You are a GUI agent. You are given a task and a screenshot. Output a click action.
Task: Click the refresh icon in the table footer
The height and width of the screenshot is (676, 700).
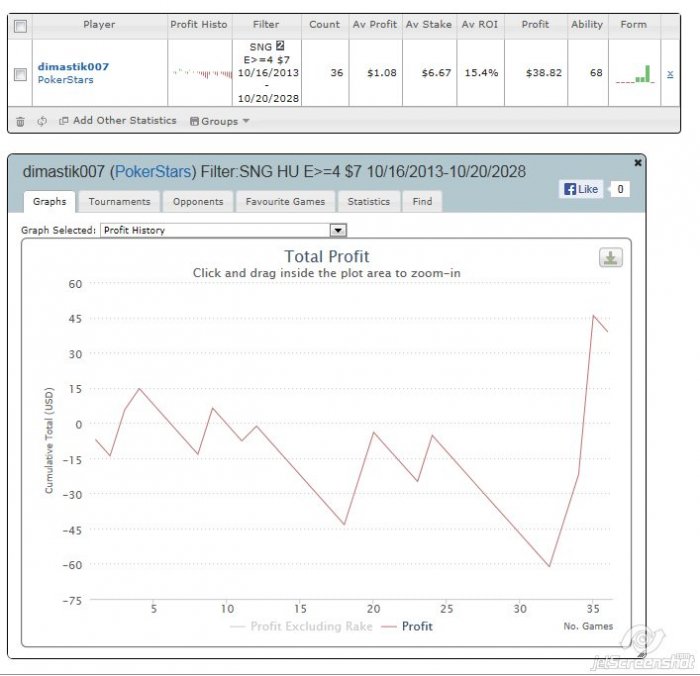42,121
